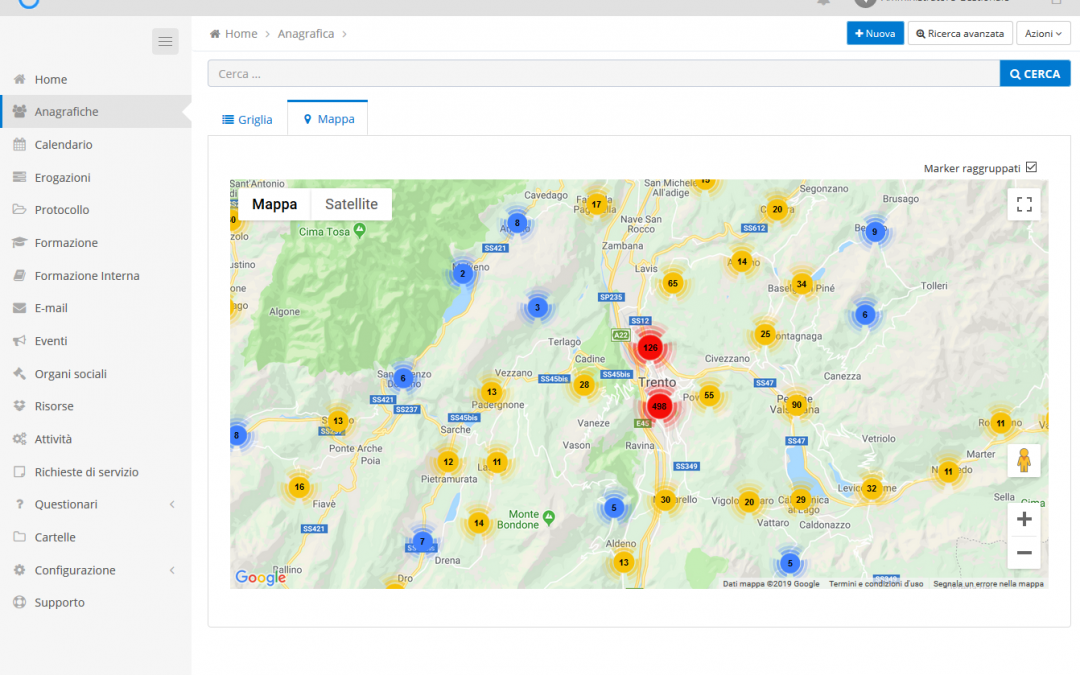Click the yellow 34 cluster marker

[801, 284]
